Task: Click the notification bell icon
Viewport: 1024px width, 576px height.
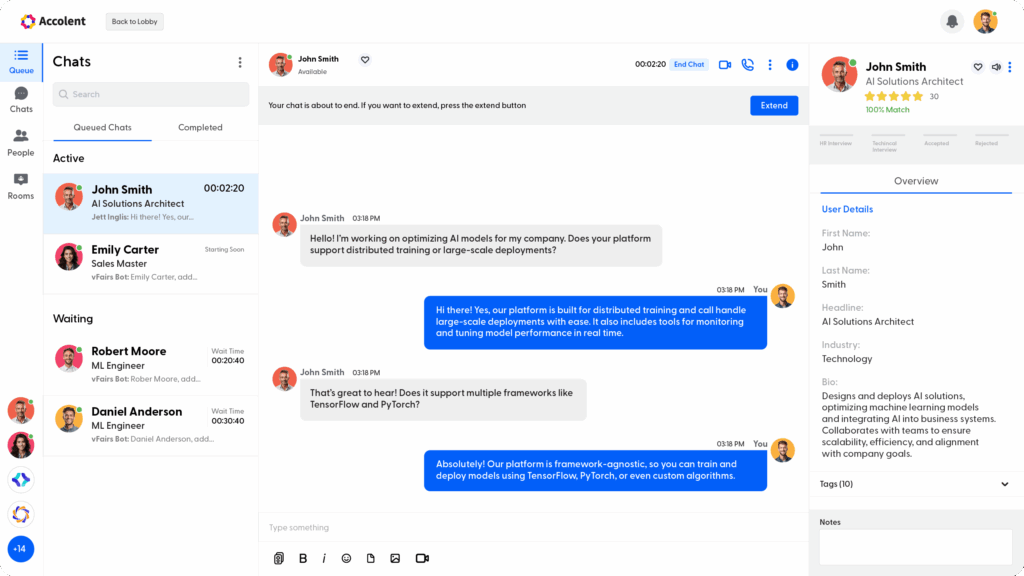Action: pos(952,20)
